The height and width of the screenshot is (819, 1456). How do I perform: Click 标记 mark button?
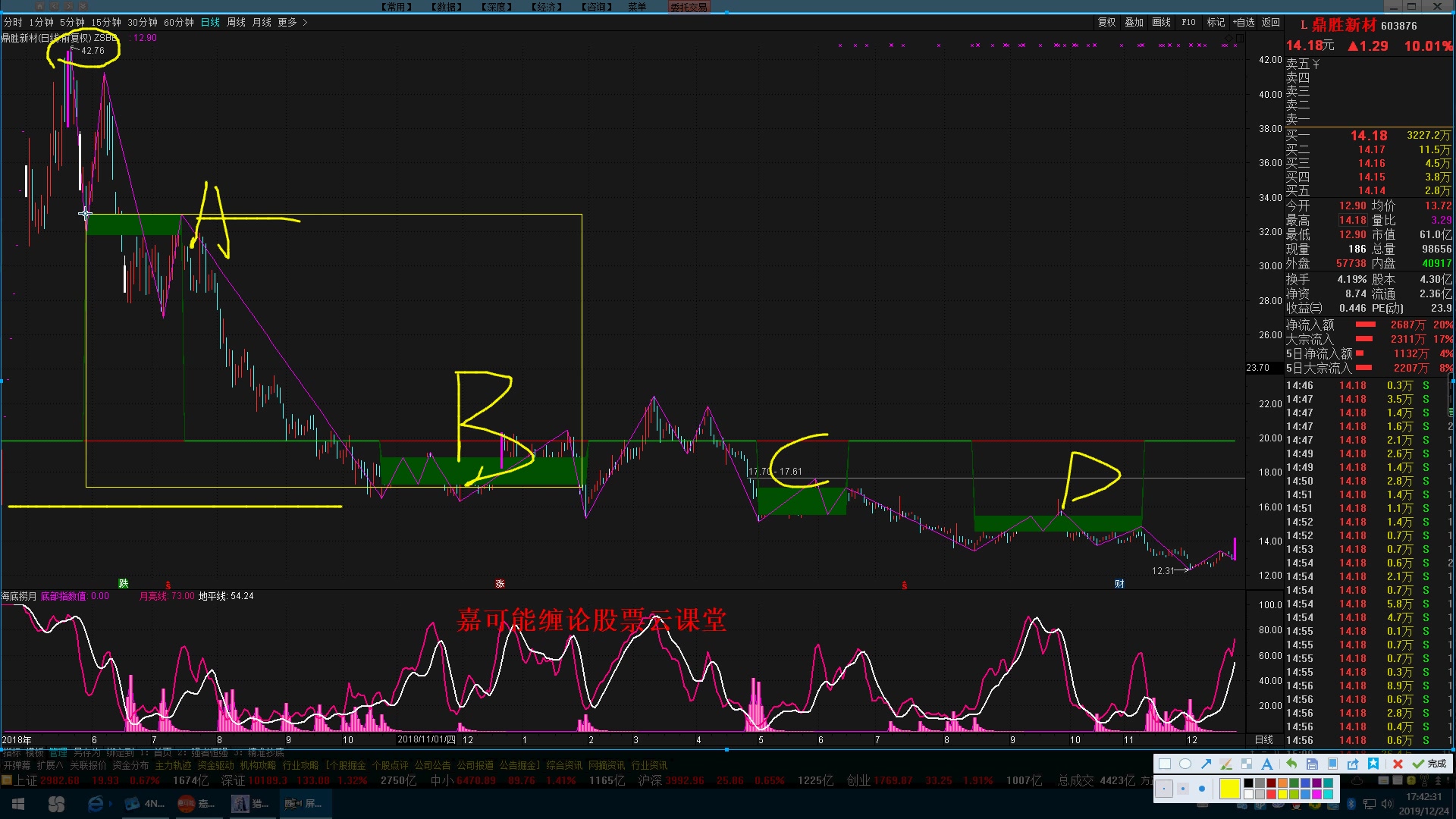coord(1216,22)
